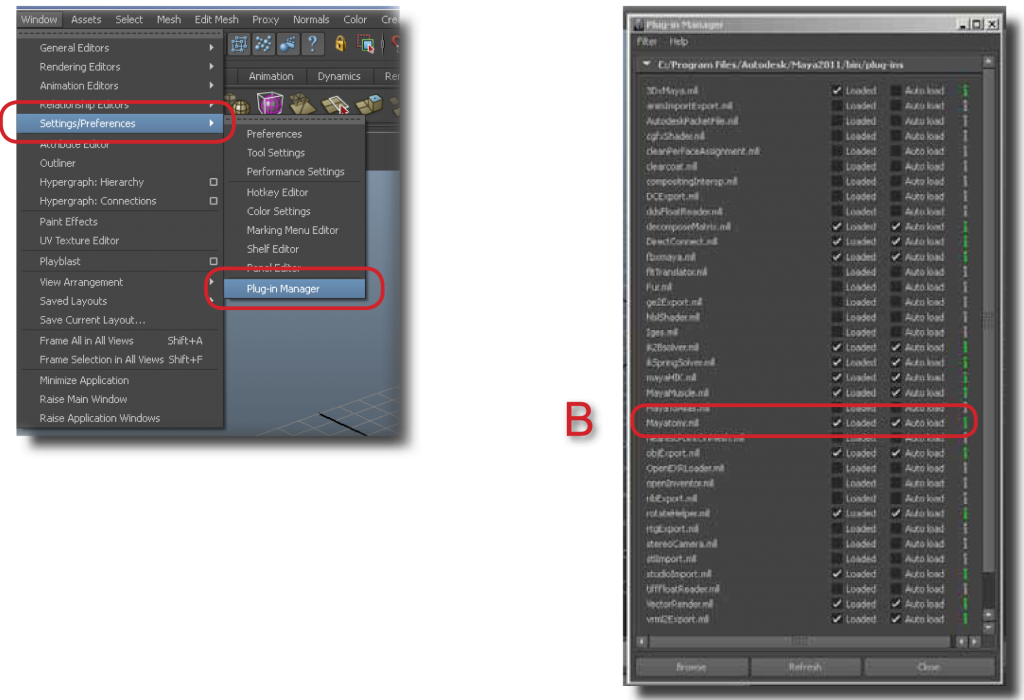Click the padlock icon on the status line
The height and width of the screenshot is (700, 1024).
[x=341, y=43]
